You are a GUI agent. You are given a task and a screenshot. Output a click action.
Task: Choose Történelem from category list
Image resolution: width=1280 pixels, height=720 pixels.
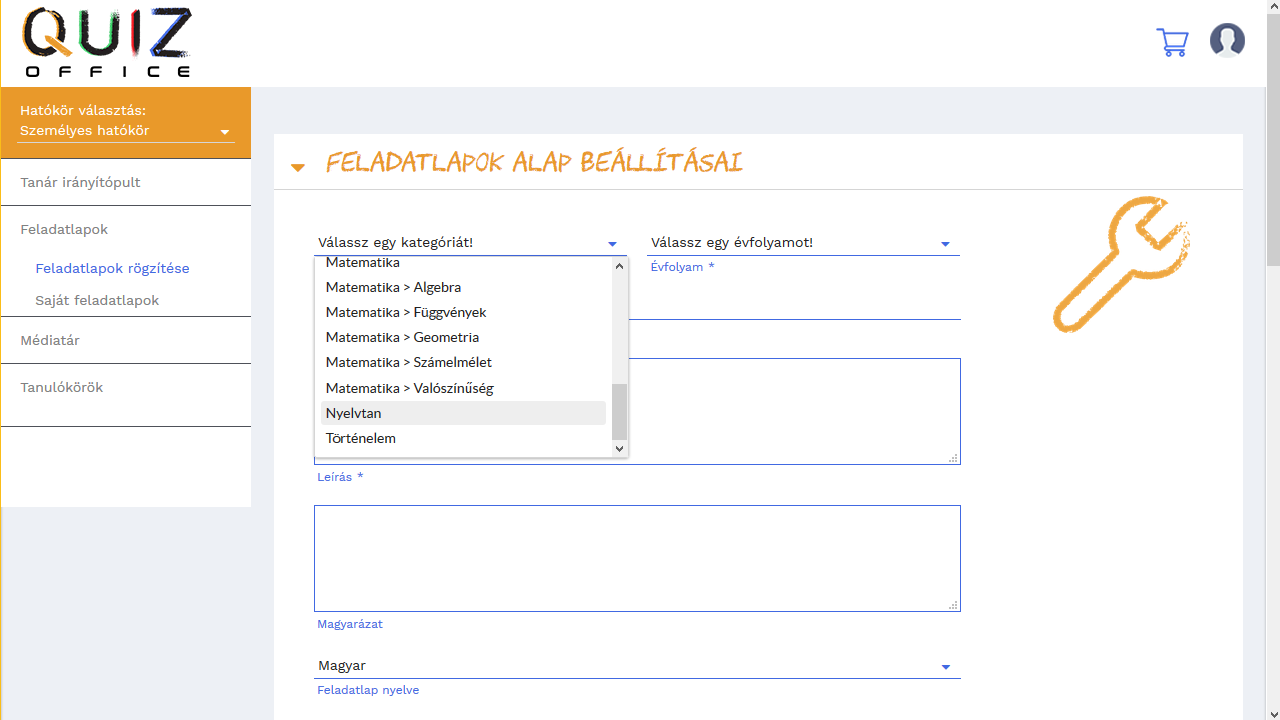point(463,438)
